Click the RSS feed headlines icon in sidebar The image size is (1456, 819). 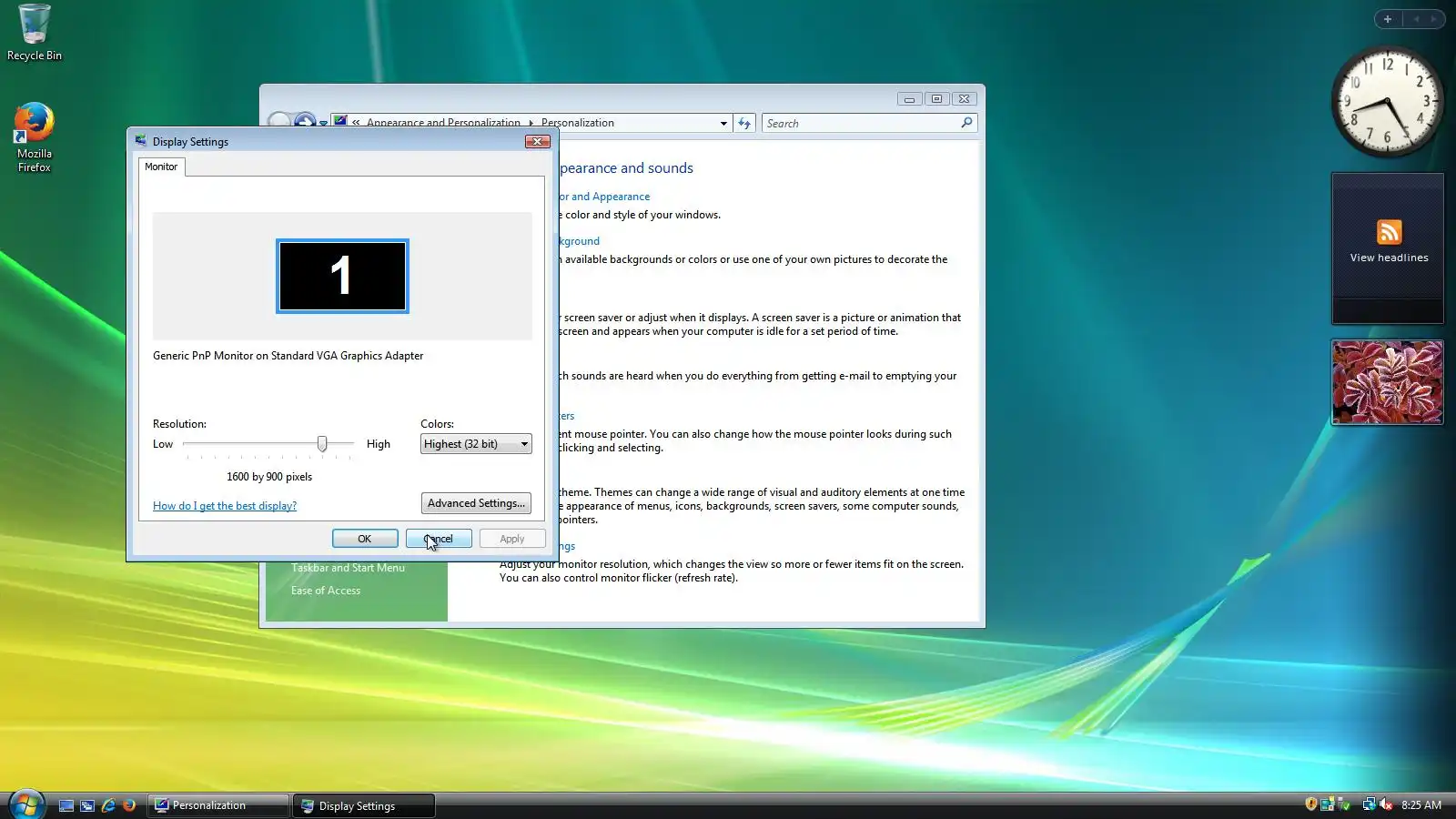pyautogui.click(x=1389, y=232)
